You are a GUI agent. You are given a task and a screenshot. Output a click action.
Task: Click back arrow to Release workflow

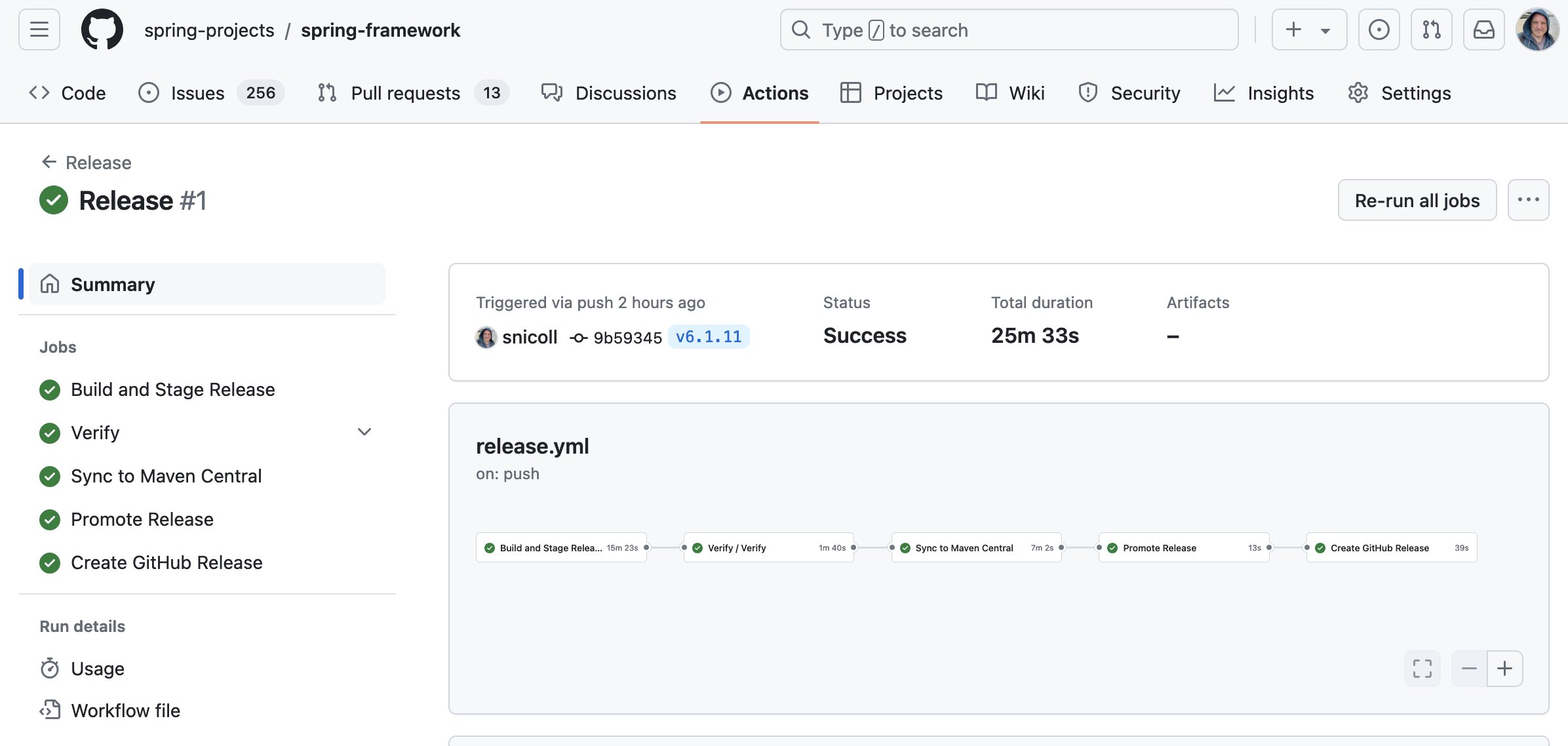(49, 162)
